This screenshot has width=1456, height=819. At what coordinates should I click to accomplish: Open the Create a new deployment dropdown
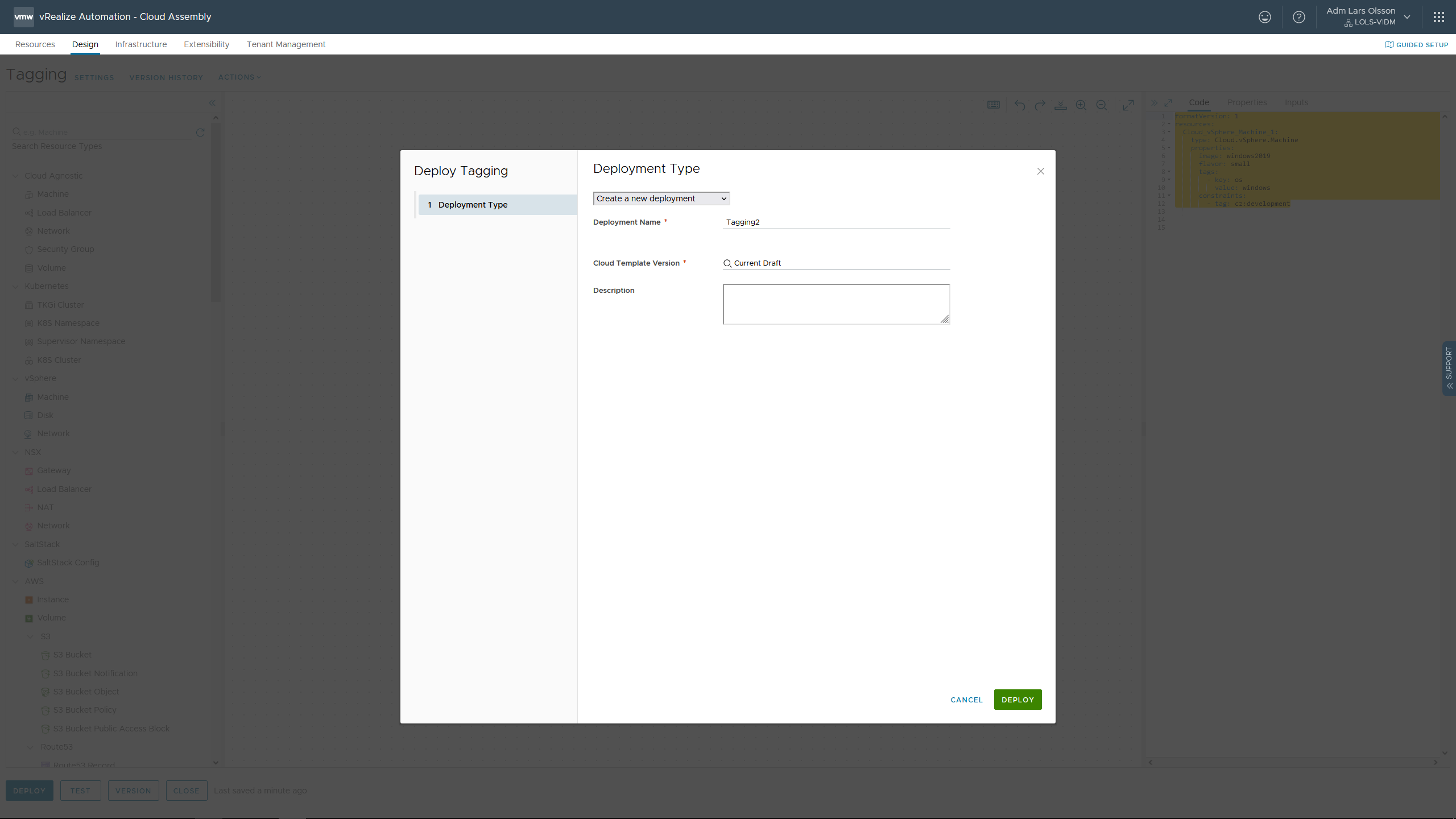[661, 198]
